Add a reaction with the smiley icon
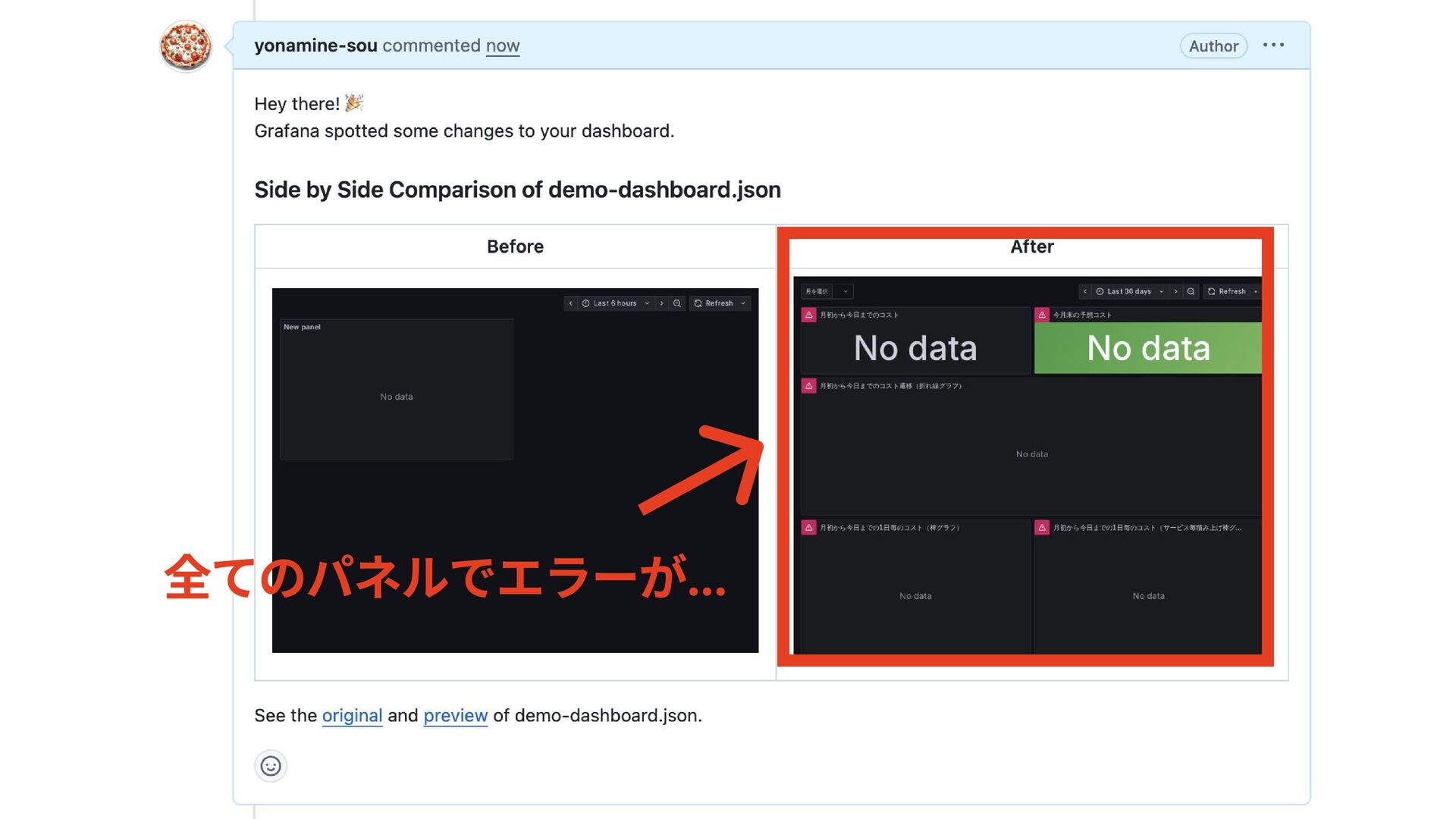 pos(271,766)
